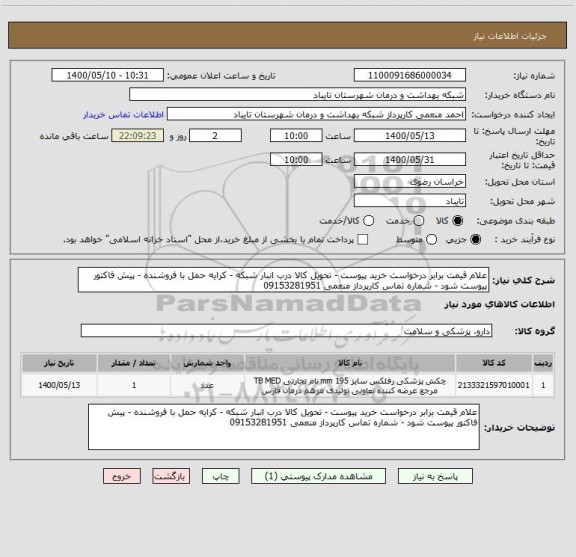This screenshot has height=557, width=576.
Task: Click the price validity date 1400/05/31 field
Action: click(x=410, y=159)
